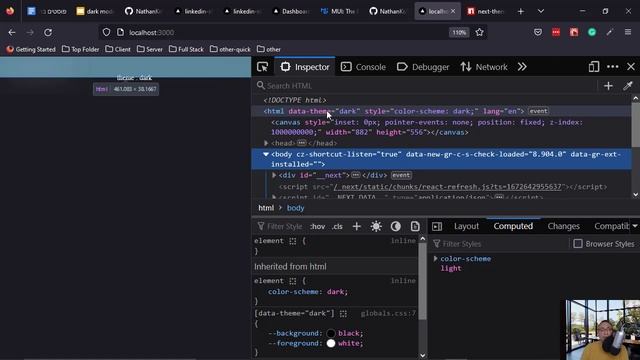
Task: Open the Changes sidebar tab
Action: (x=563, y=226)
